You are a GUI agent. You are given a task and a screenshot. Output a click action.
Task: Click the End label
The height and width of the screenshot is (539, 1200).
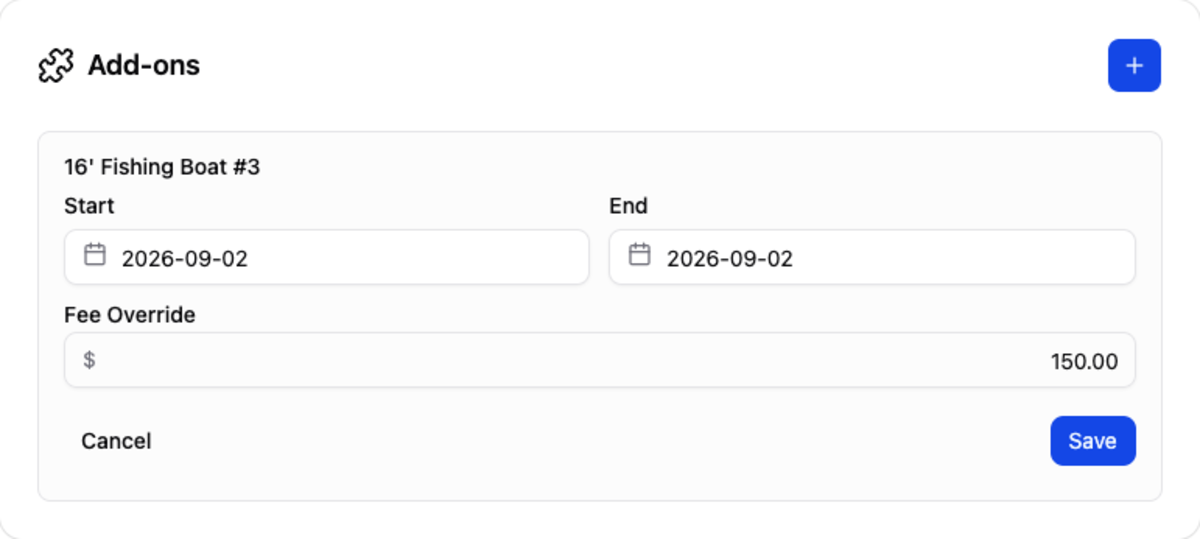[628, 206]
